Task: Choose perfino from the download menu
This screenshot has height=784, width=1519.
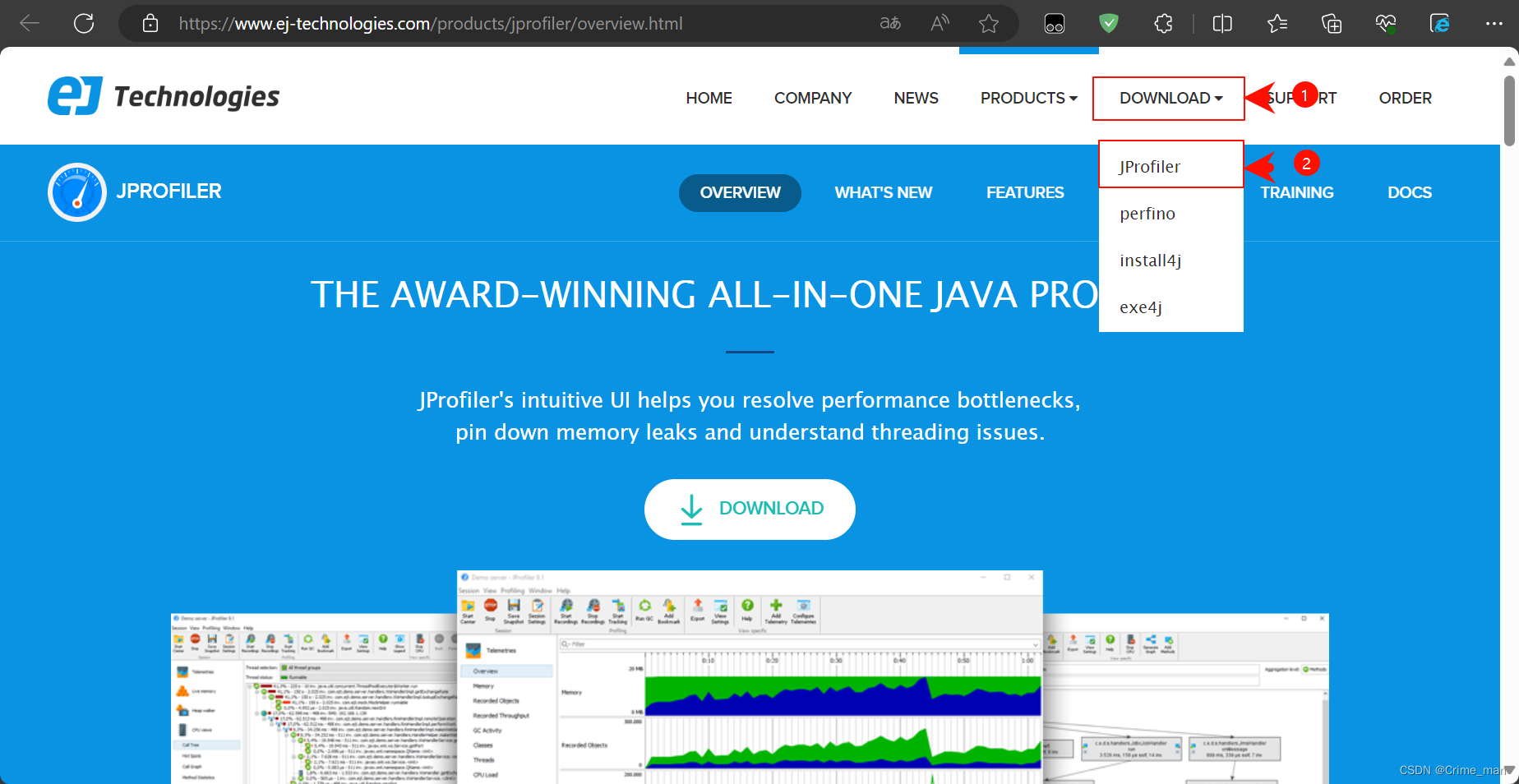Action: 1170,214
